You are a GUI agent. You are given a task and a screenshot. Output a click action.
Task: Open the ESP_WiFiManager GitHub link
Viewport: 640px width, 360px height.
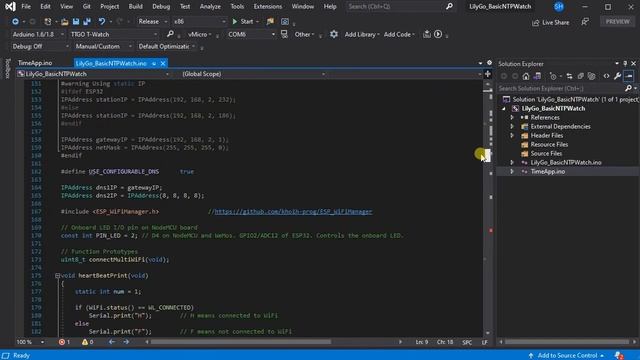[293, 211]
